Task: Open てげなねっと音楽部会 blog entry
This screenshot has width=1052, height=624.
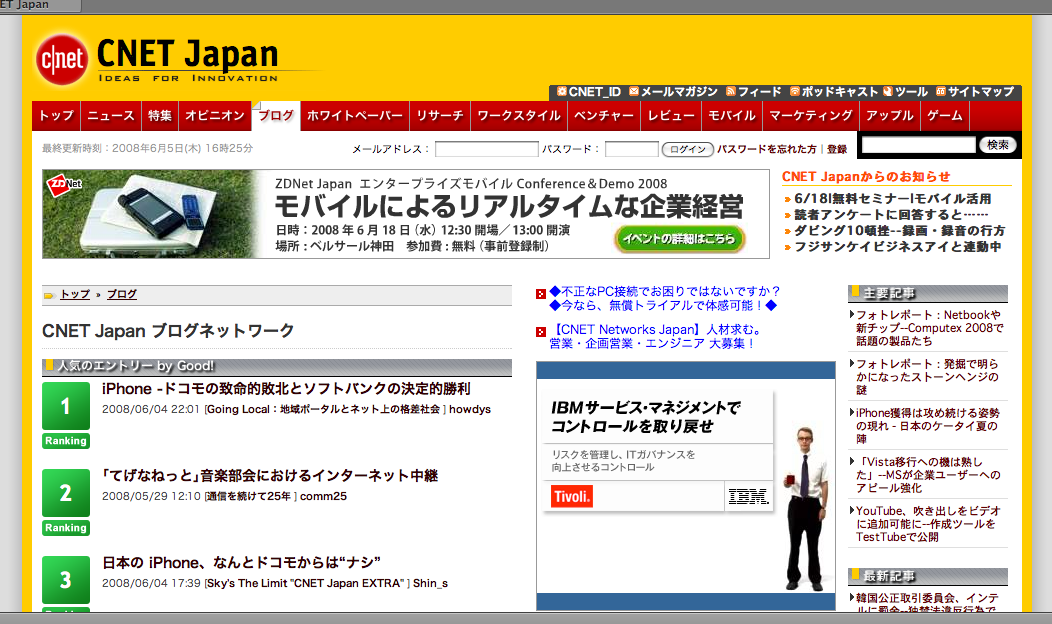Action: [270, 476]
